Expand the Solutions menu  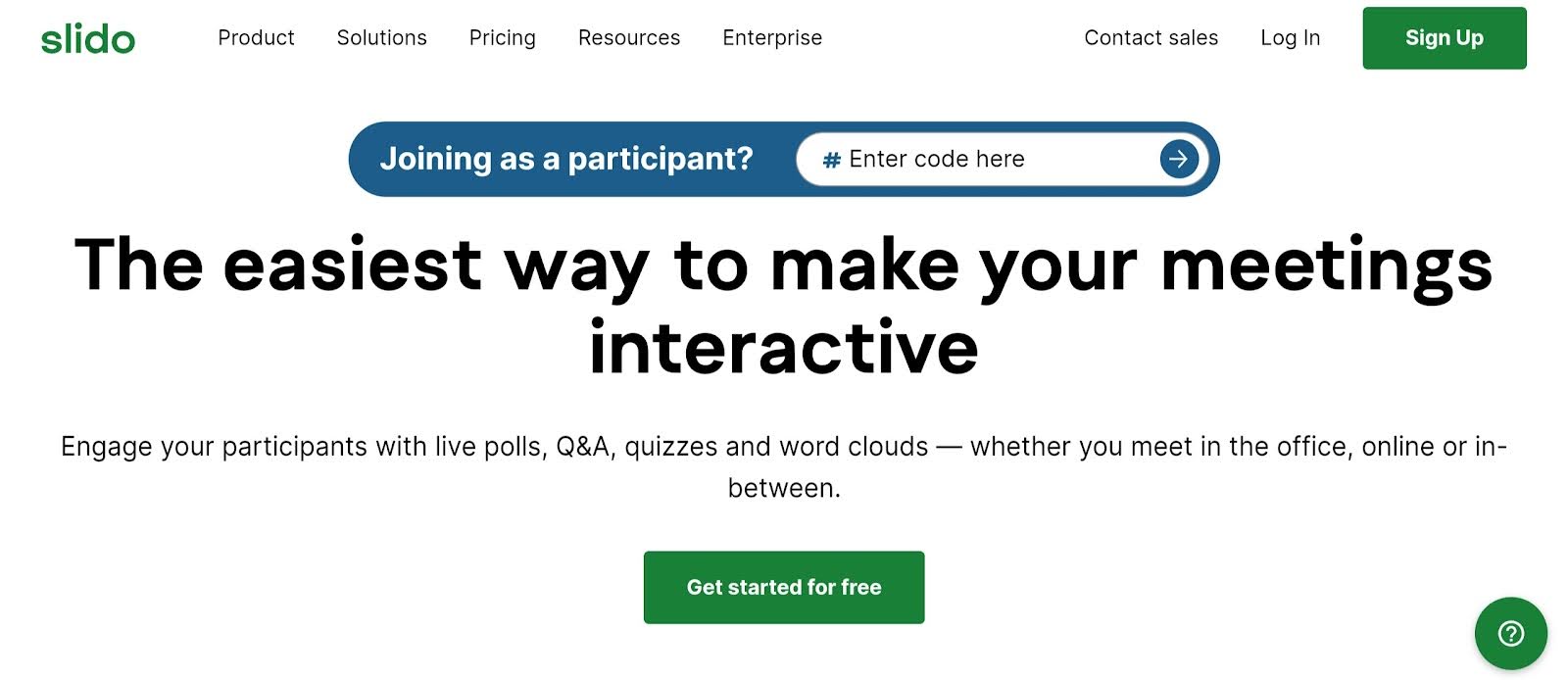[381, 38]
